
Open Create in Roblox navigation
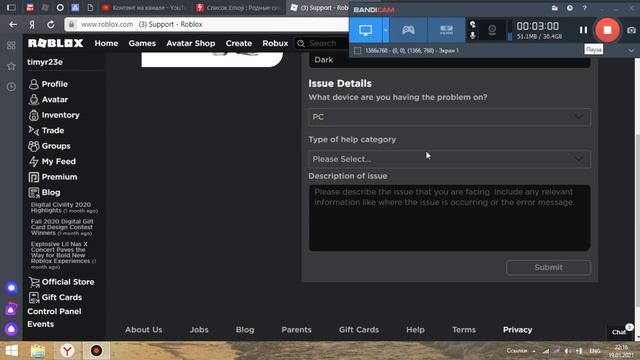pyautogui.click(x=239, y=43)
